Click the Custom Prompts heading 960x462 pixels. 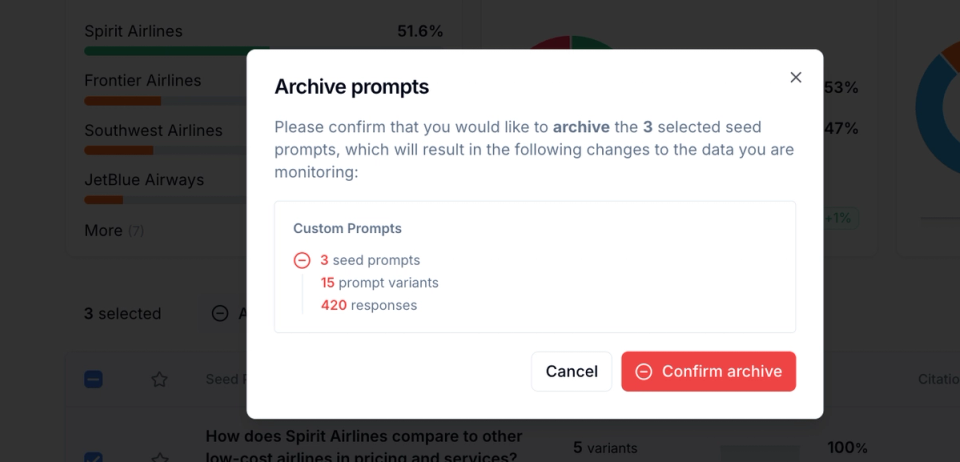coord(347,228)
